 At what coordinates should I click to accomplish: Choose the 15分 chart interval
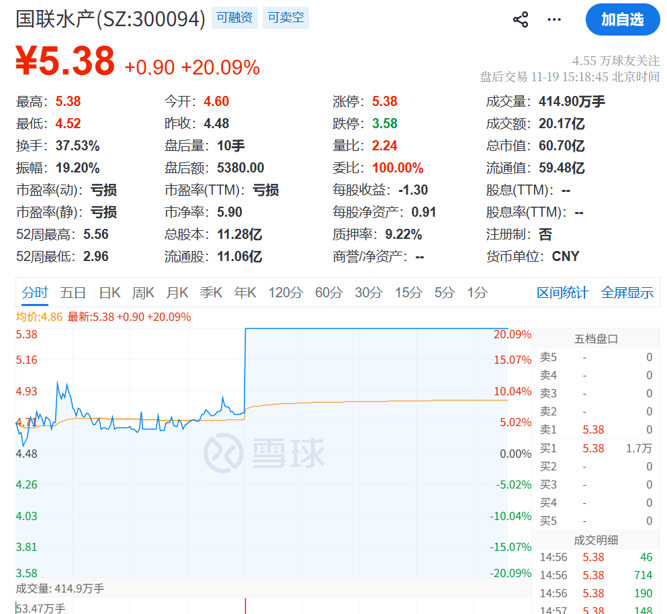pos(408,292)
